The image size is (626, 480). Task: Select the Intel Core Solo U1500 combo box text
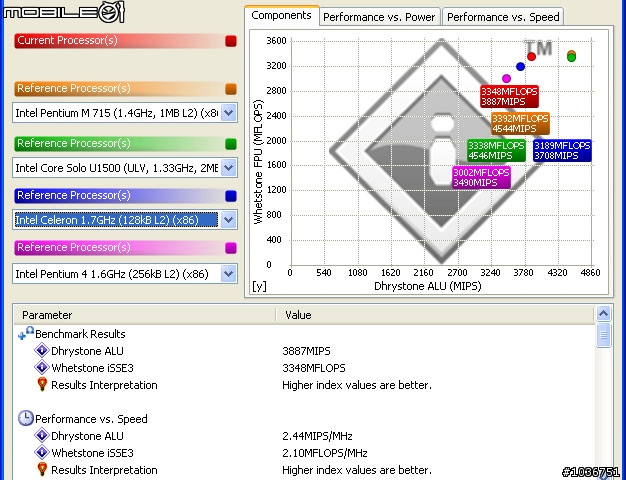coord(116,168)
